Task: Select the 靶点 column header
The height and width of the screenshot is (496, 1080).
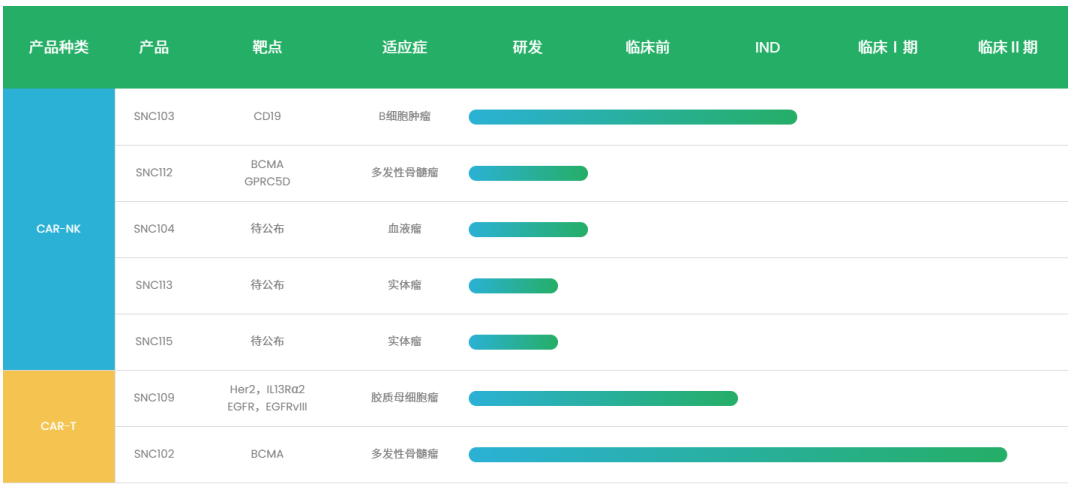Action: 267,47
